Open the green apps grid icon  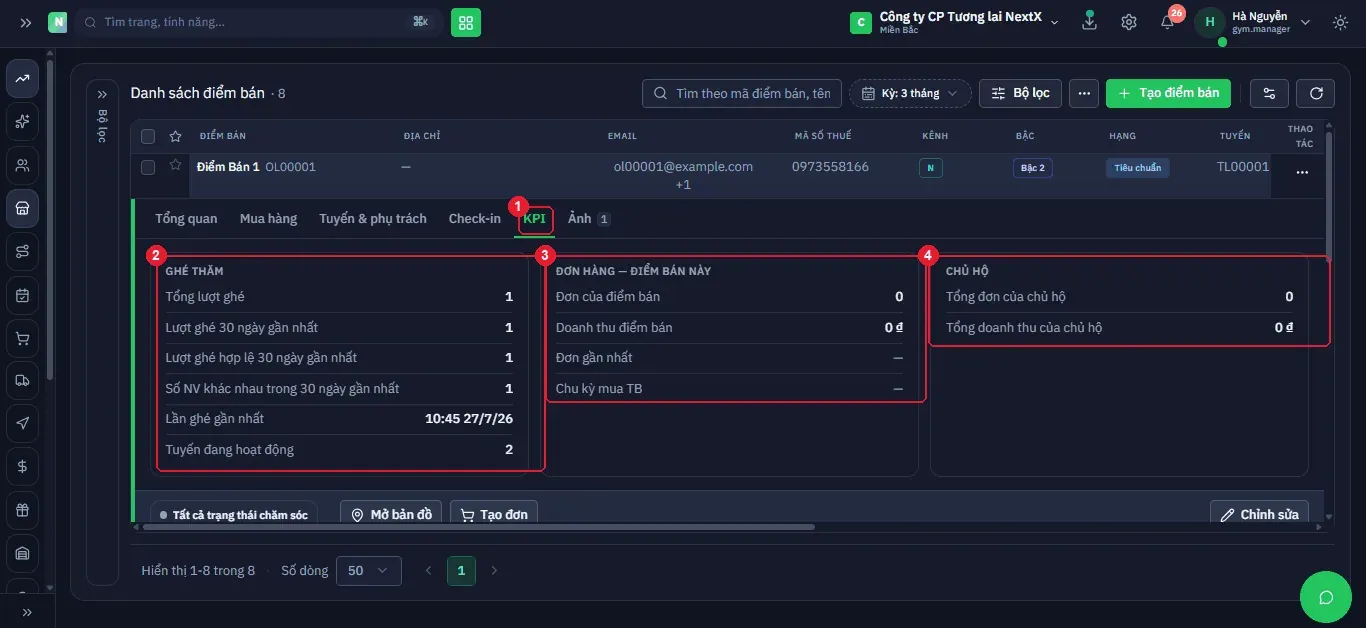pos(465,22)
